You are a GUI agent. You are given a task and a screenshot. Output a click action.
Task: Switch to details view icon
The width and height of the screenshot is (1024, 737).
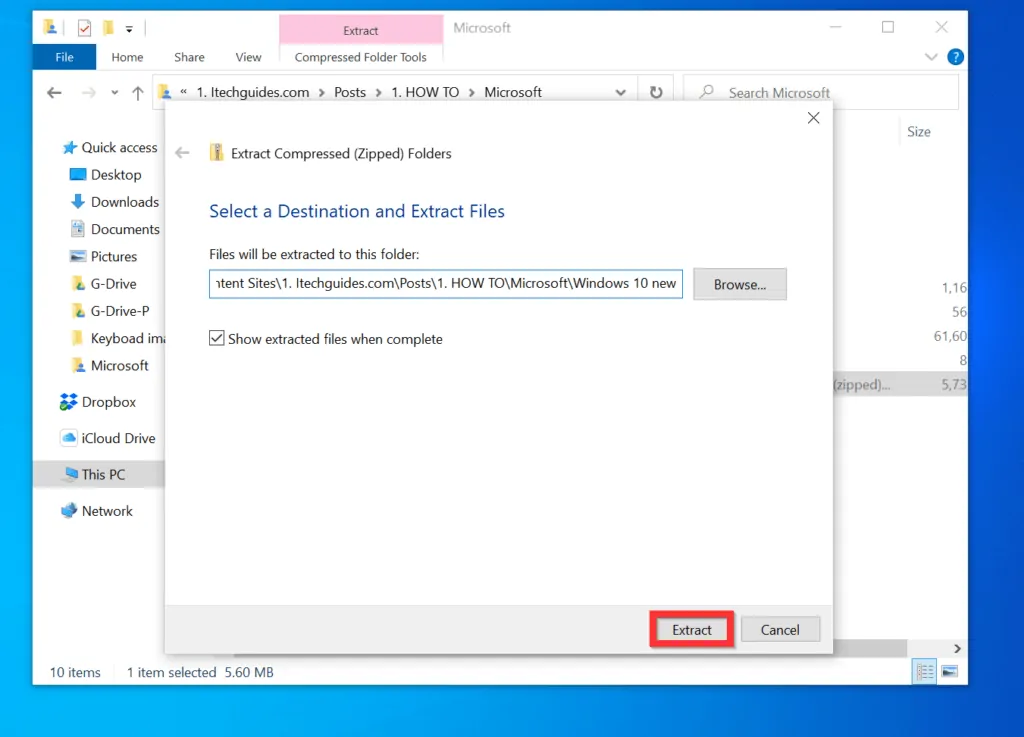(x=925, y=671)
